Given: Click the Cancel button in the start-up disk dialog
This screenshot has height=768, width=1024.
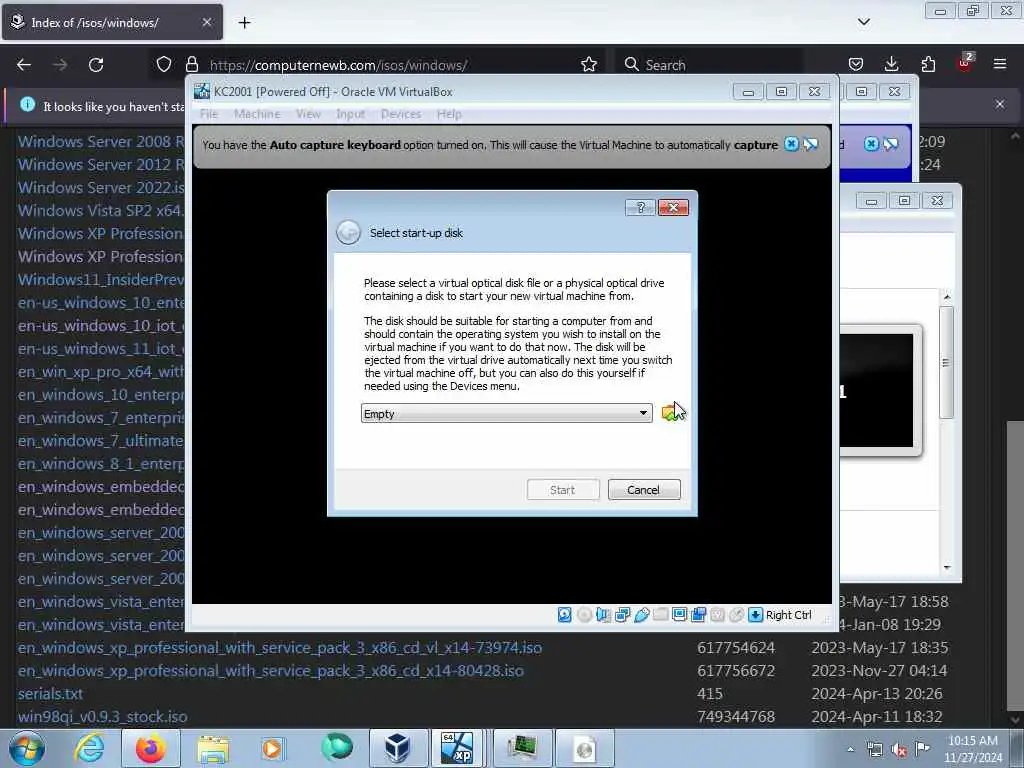Looking at the screenshot, I should [643, 490].
